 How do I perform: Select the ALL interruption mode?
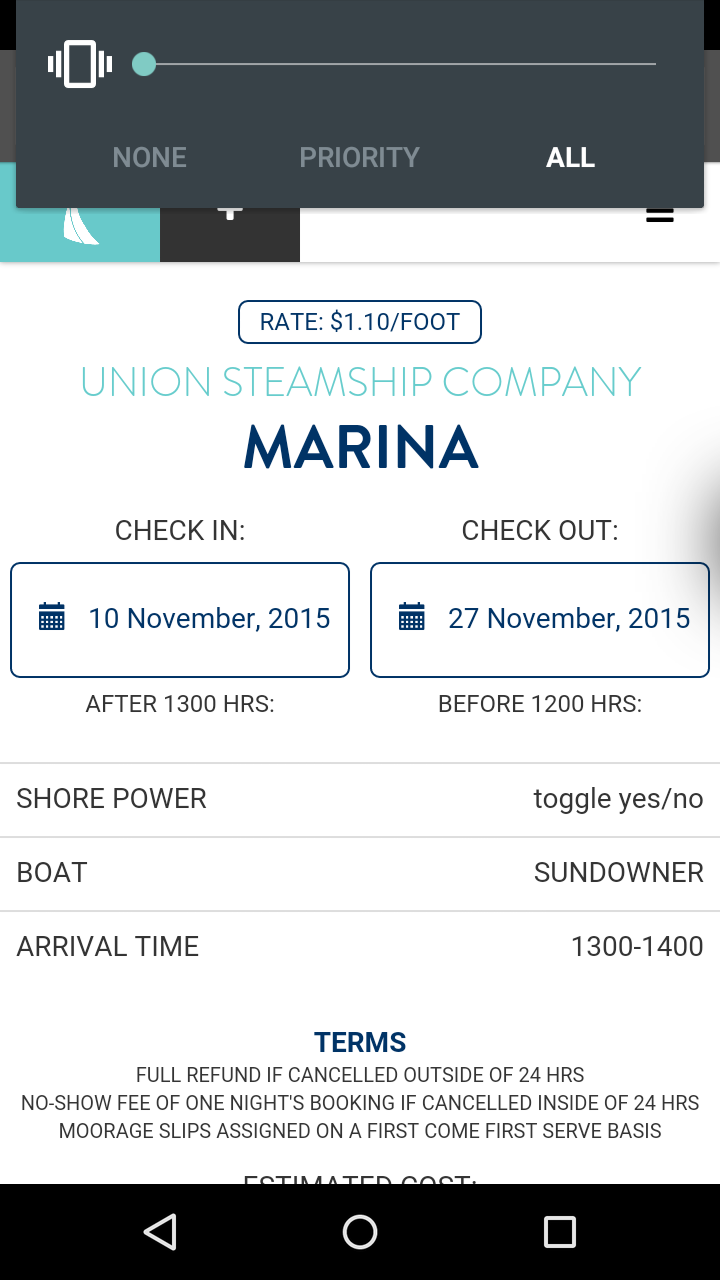(570, 157)
